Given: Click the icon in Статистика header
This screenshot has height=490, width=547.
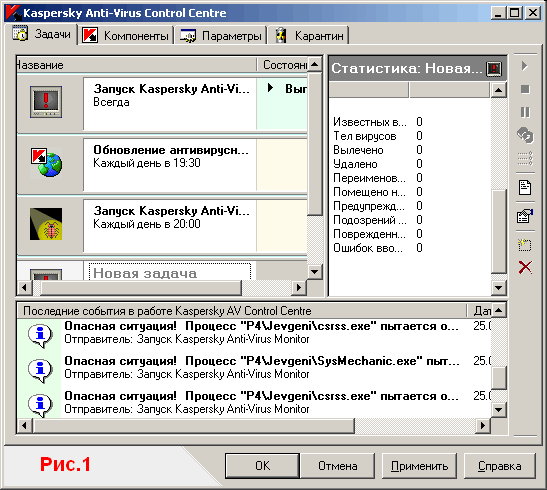Looking at the screenshot, I should pyautogui.click(x=494, y=68).
